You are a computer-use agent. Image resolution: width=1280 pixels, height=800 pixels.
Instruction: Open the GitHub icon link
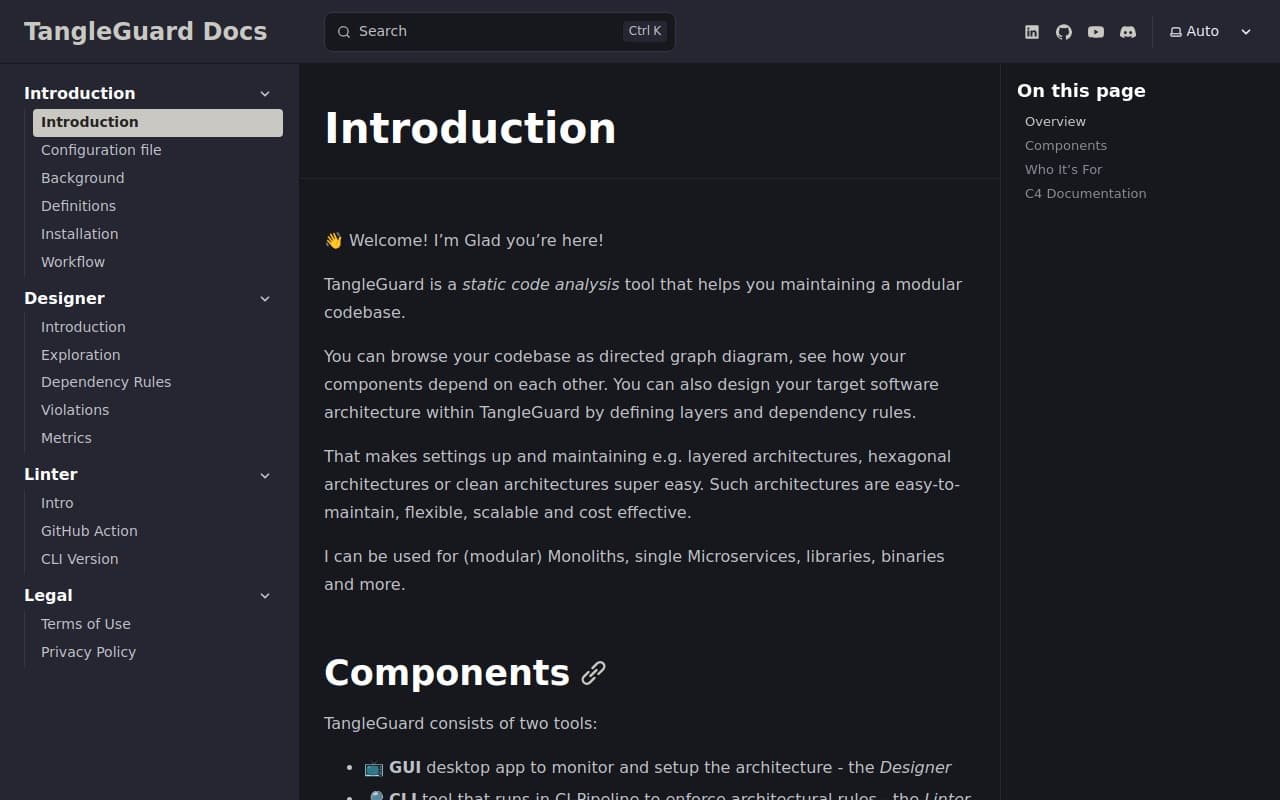point(1064,32)
